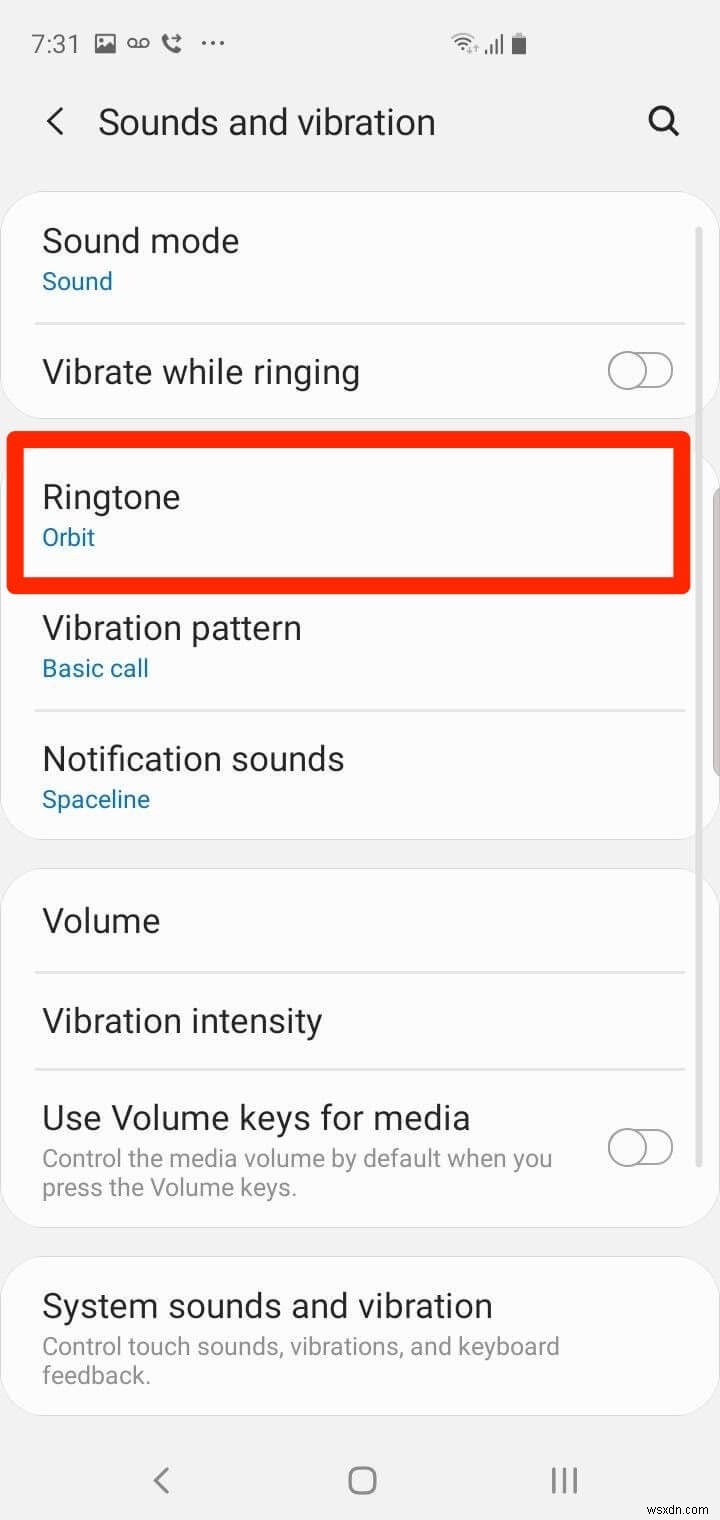Toggle Use Volume keys for media switch
The width and height of the screenshot is (720, 1520).
click(x=640, y=1147)
